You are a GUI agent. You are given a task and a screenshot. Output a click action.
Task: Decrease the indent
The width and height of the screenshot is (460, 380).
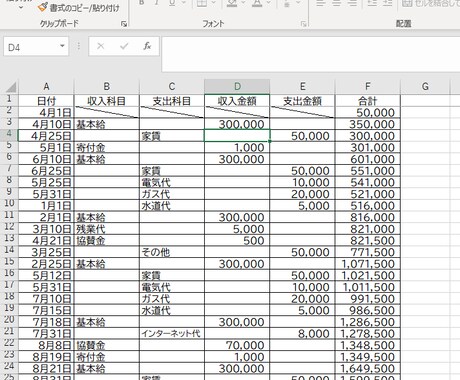point(372,3)
